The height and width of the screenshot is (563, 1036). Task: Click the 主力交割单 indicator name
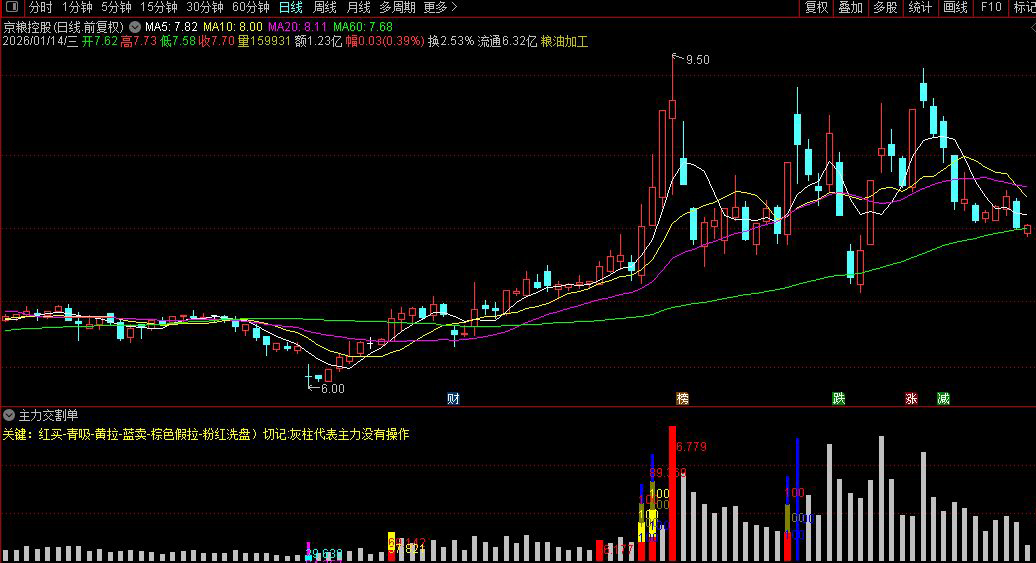tap(48, 415)
